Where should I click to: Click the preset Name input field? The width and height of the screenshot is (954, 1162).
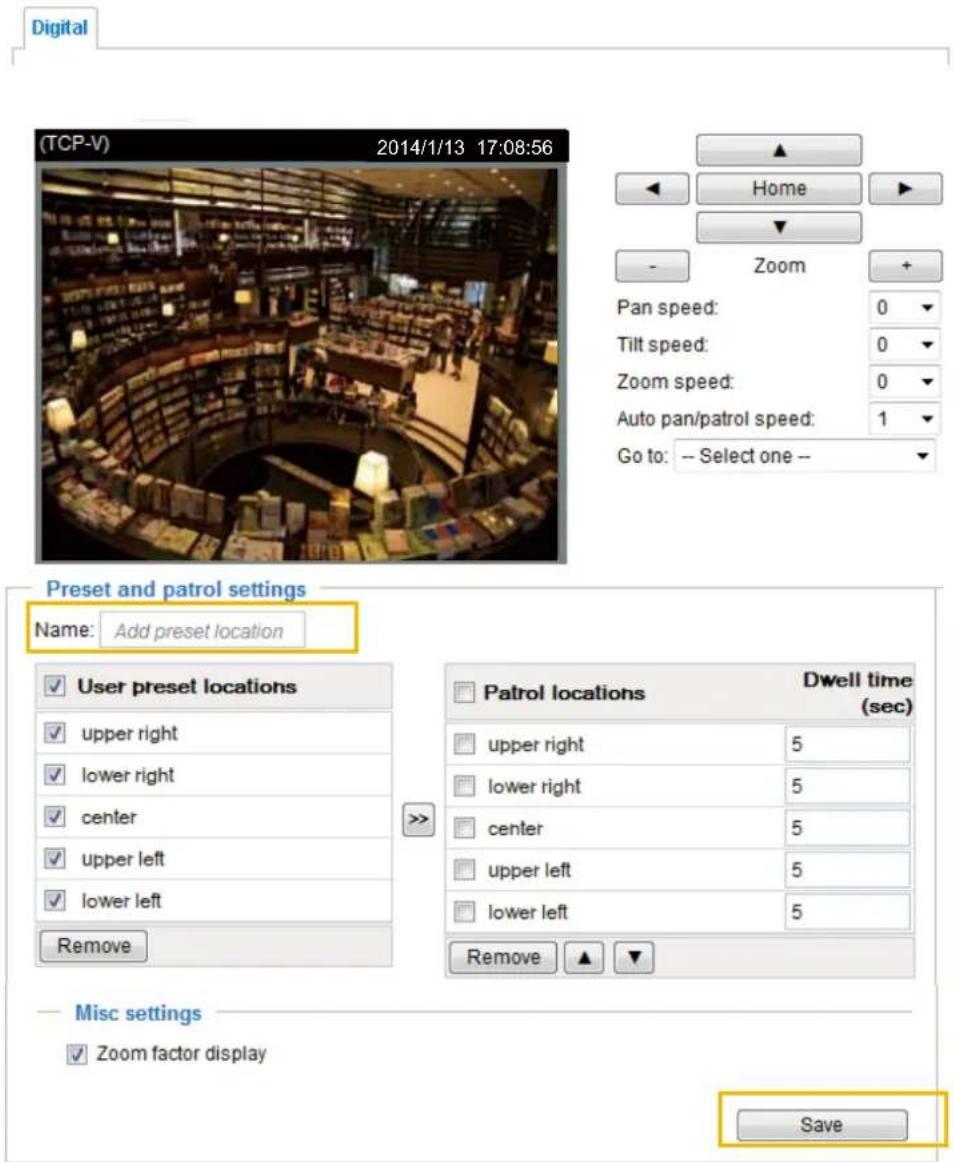pos(202,631)
